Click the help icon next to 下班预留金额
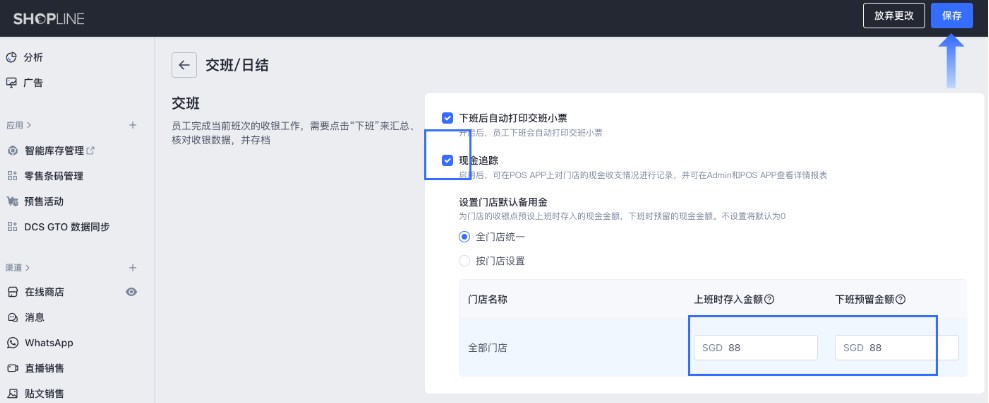This screenshot has width=989, height=403. click(901, 299)
